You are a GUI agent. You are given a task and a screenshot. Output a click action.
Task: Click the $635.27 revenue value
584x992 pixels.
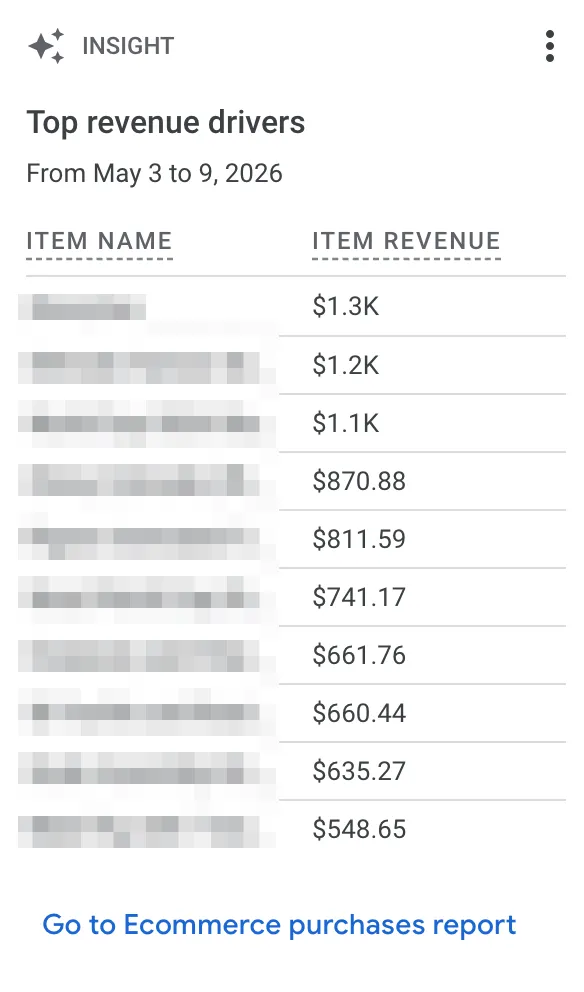tap(359, 771)
